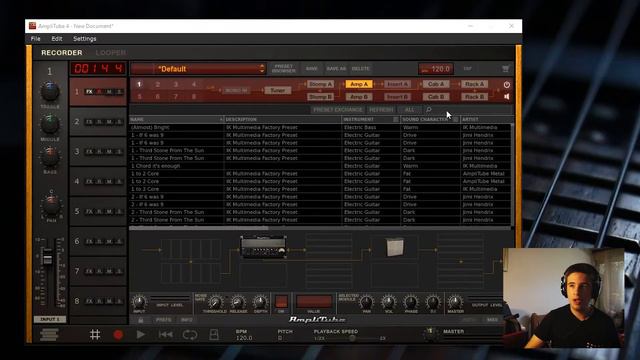
Task: Arm record on recorder track 1
Action: coord(99,92)
